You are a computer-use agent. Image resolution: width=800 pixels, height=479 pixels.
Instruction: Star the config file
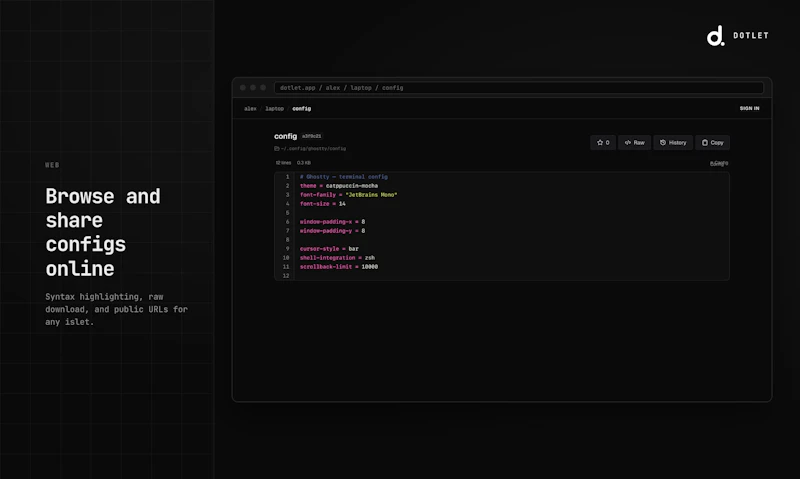point(603,143)
